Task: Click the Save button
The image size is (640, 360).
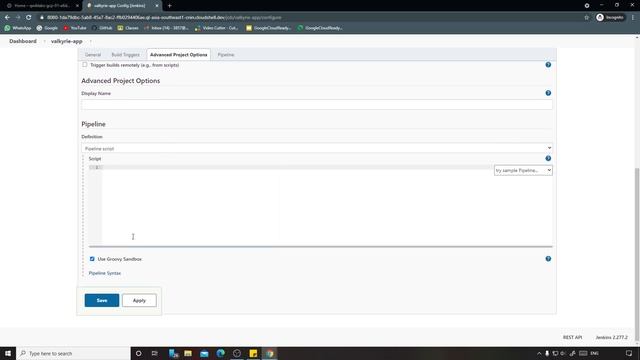Action: [x=102, y=300]
